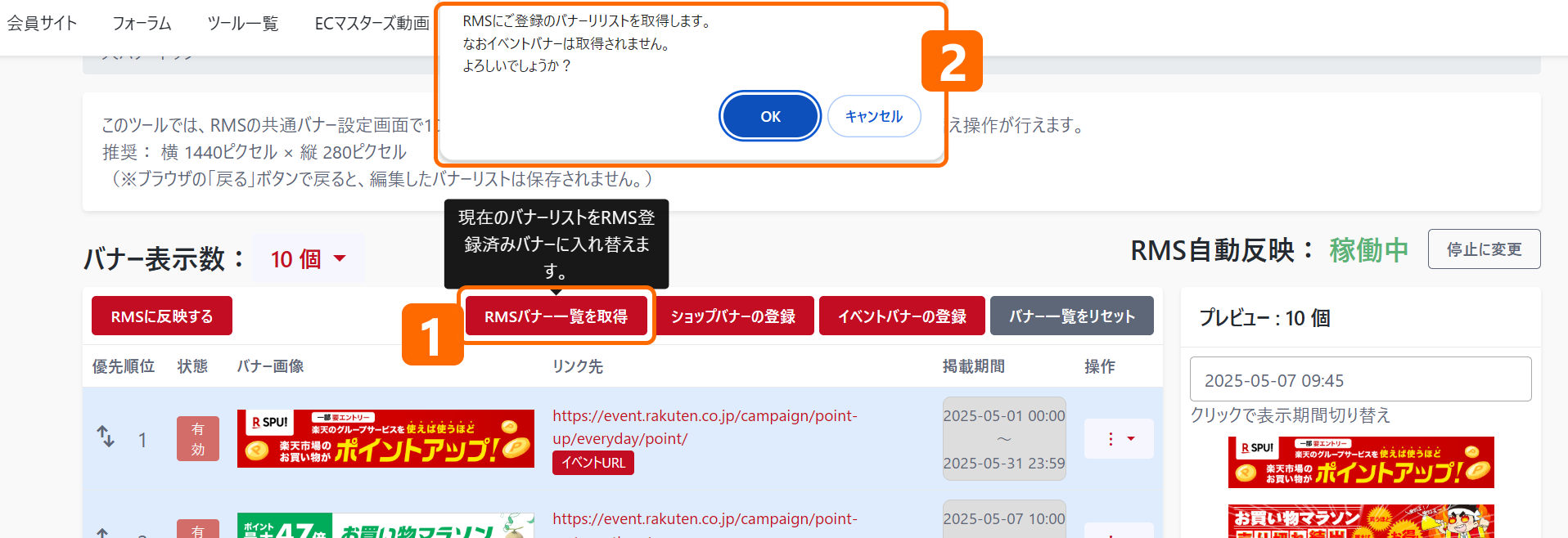Click the 停止に変更 button
Screen dimensions: 1568x538
pyautogui.click(x=1485, y=249)
